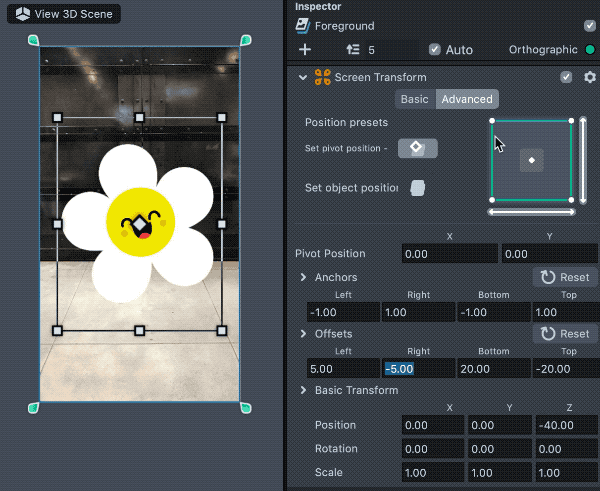
Task: Expand the Anchors section
Action: pyautogui.click(x=303, y=277)
